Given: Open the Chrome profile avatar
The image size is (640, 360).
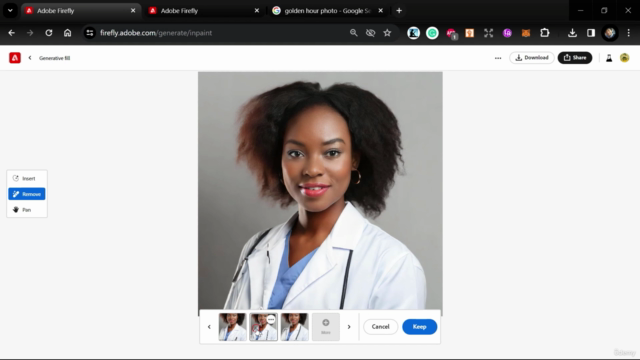Looking at the screenshot, I should coord(610,33).
